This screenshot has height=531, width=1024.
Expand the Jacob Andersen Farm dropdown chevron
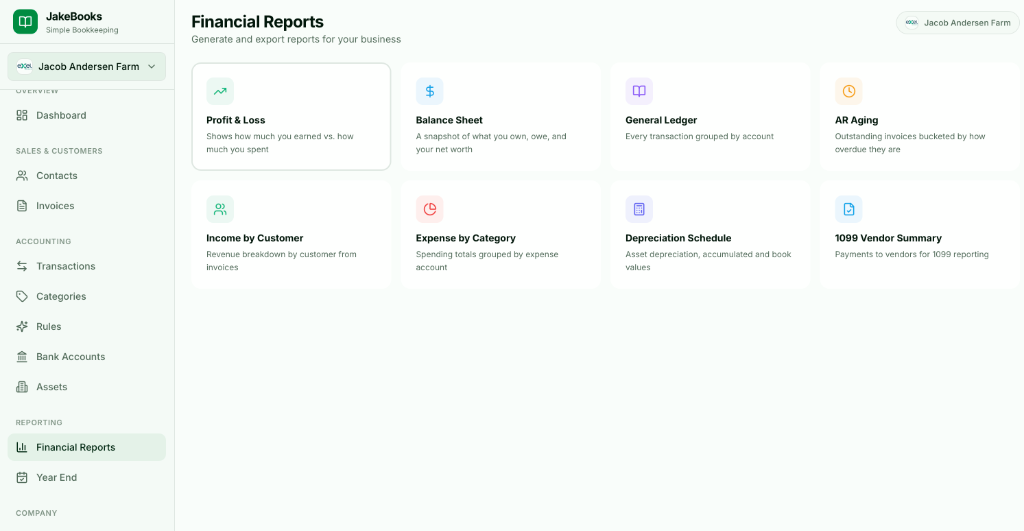[152, 67]
